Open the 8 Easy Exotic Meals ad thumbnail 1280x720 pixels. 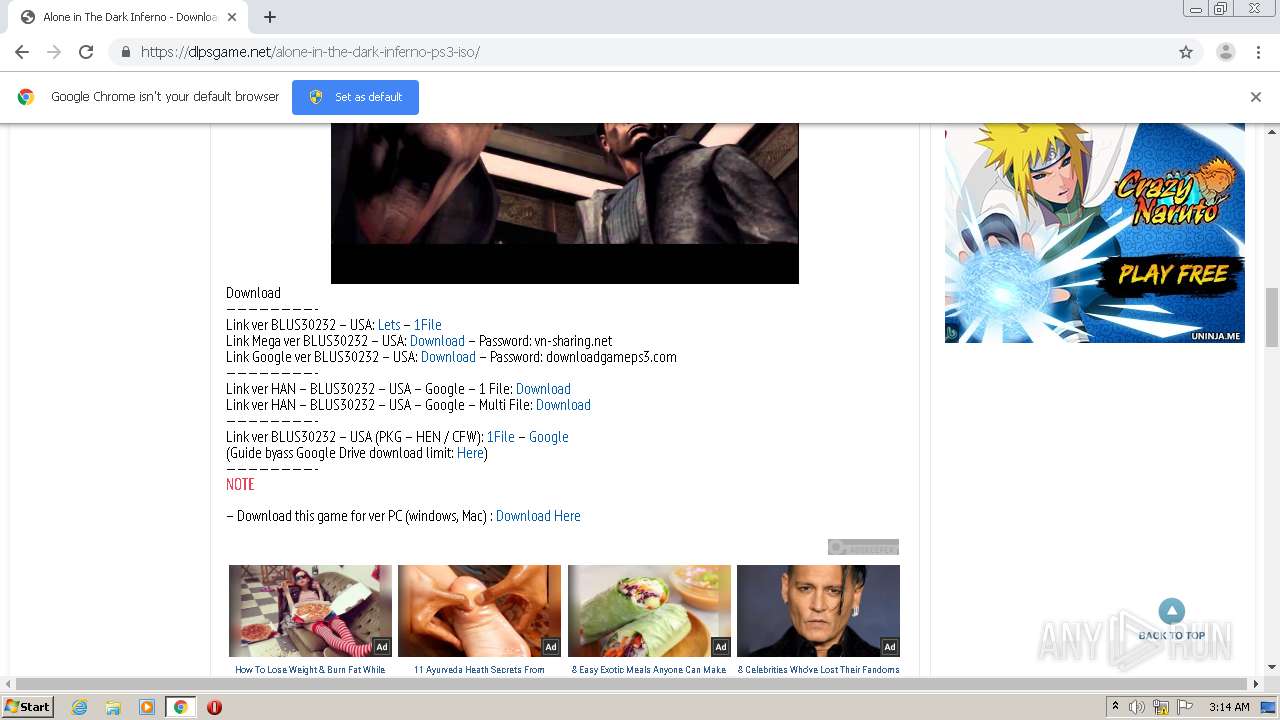click(x=649, y=611)
